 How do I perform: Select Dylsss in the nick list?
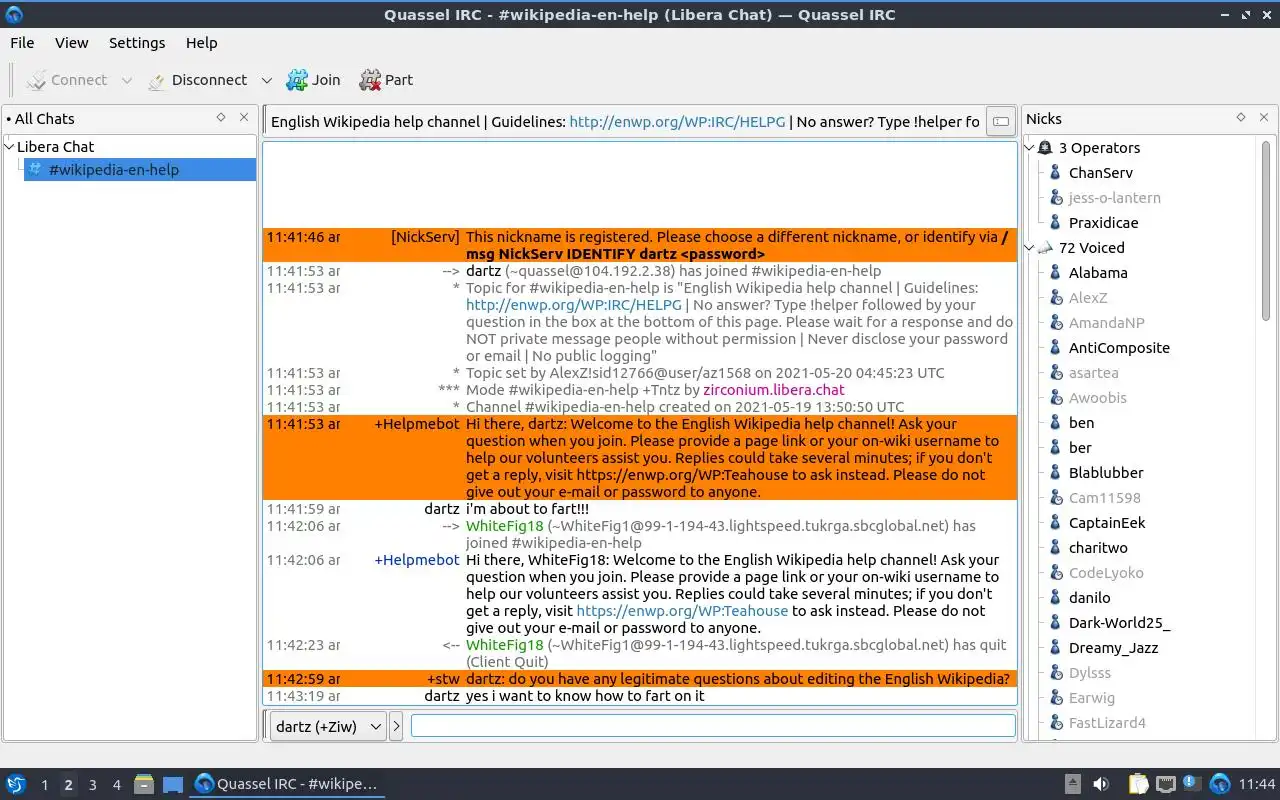(x=1090, y=673)
